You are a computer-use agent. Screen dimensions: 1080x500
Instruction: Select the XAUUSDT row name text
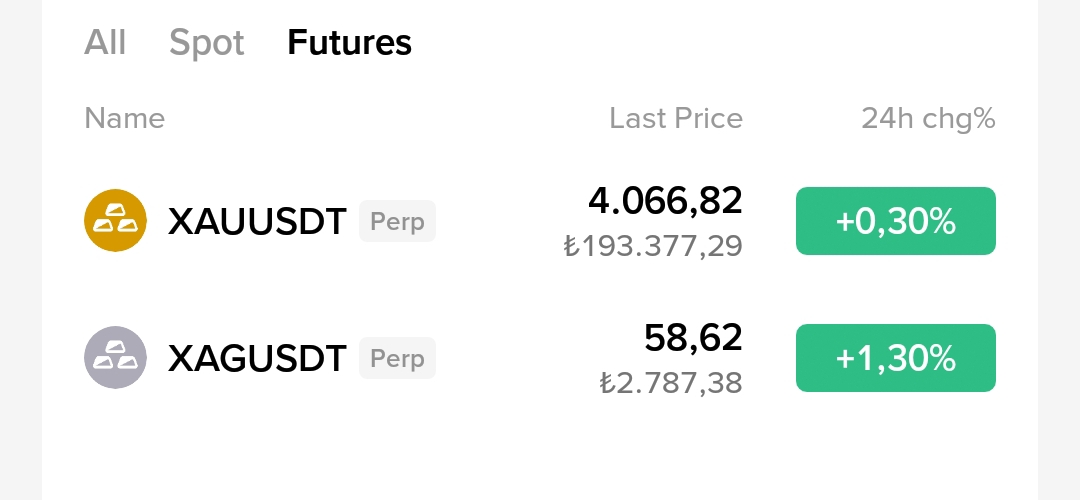[257, 222]
